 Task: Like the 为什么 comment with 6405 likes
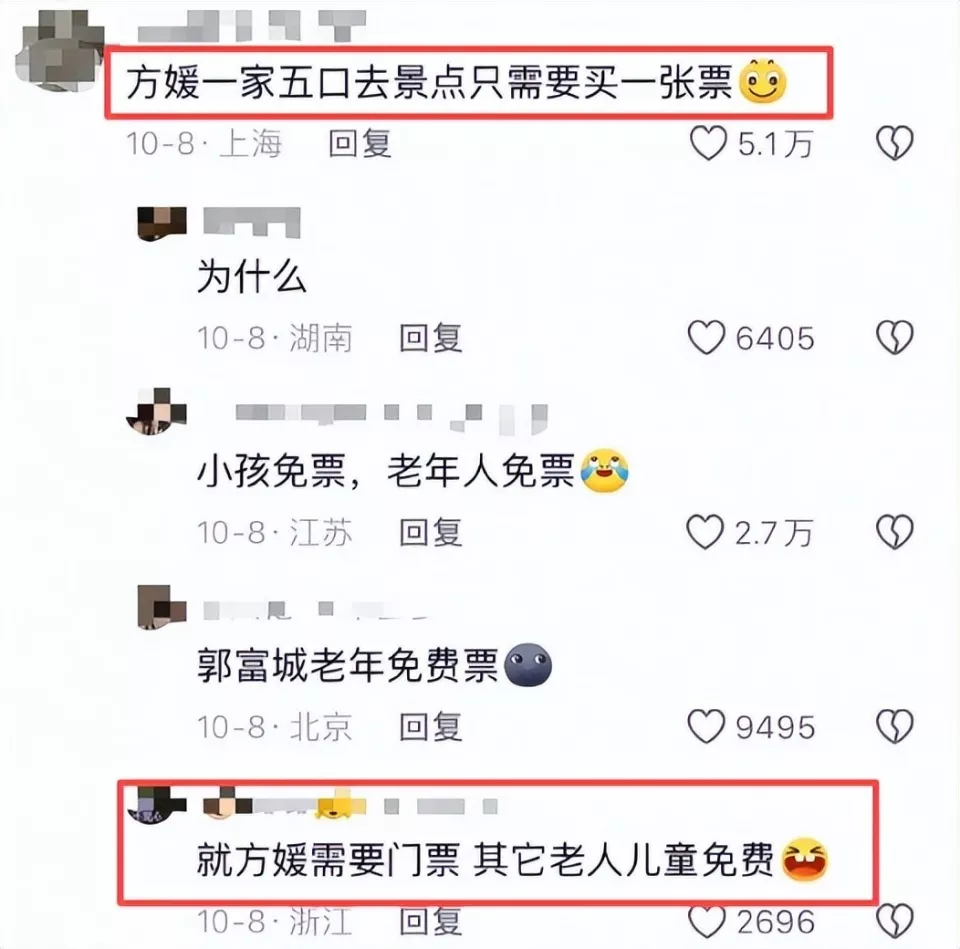[x=707, y=337]
